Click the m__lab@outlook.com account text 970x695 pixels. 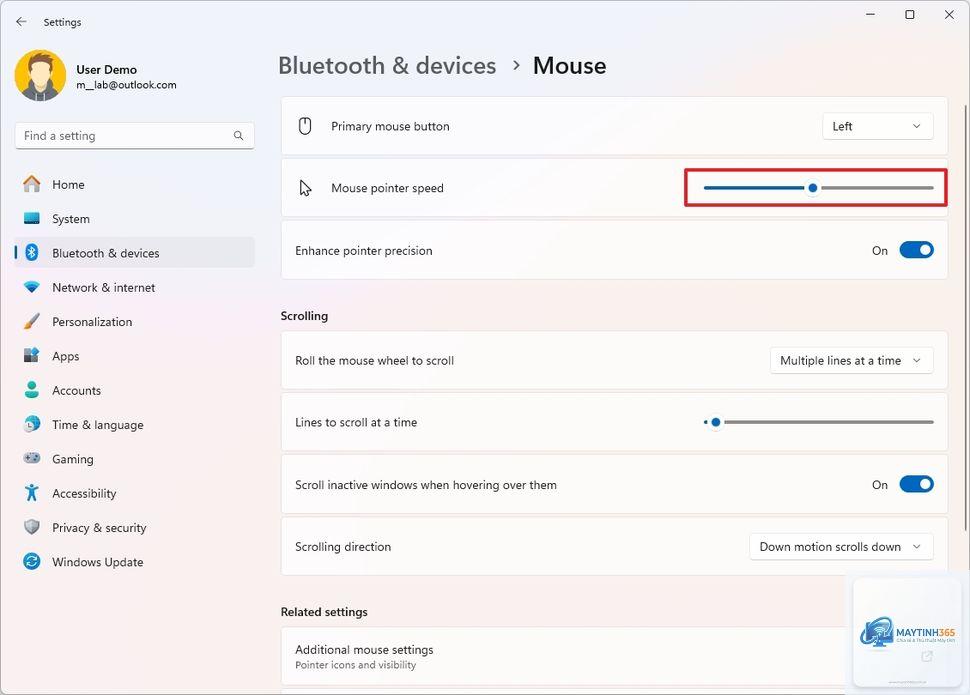tap(126, 85)
